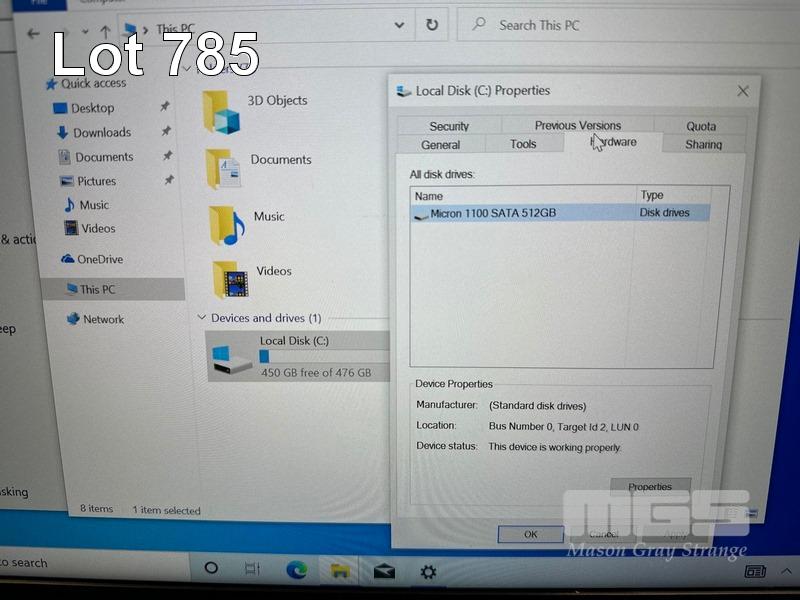
Task: Open Settings gear in the taskbar
Action: tap(428, 571)
